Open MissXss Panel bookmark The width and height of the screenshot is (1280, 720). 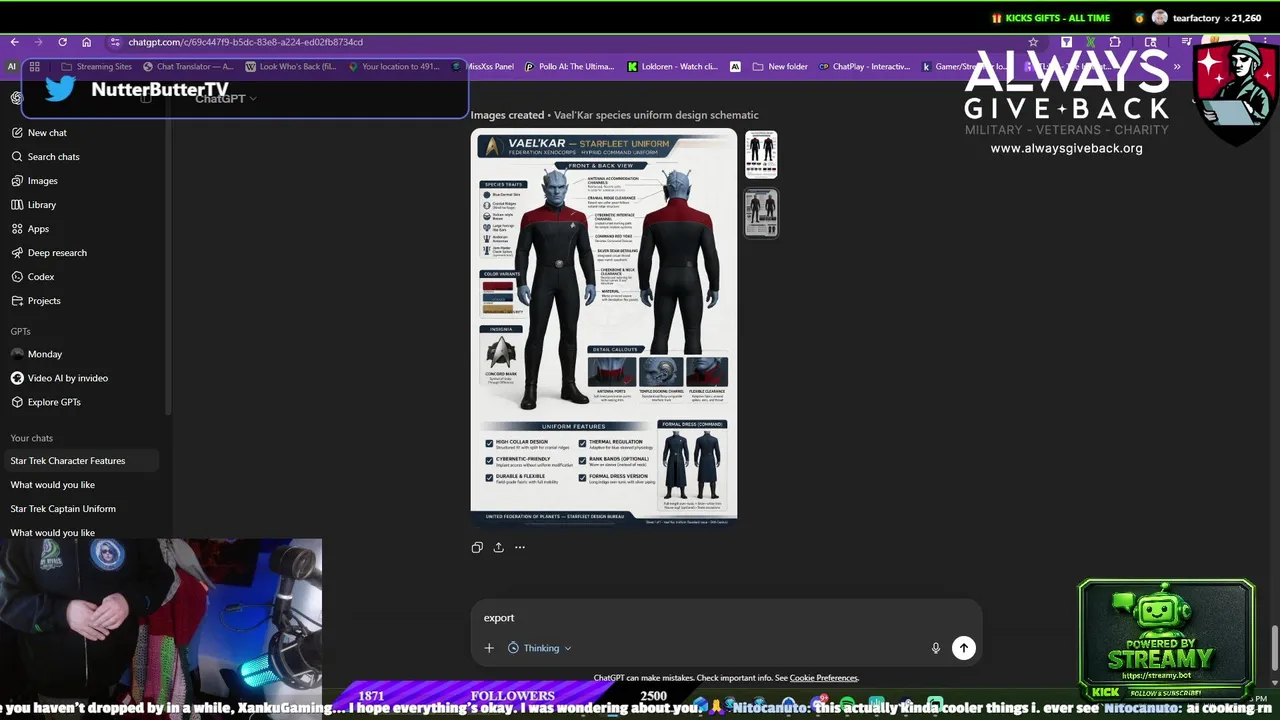click(483, 66)
